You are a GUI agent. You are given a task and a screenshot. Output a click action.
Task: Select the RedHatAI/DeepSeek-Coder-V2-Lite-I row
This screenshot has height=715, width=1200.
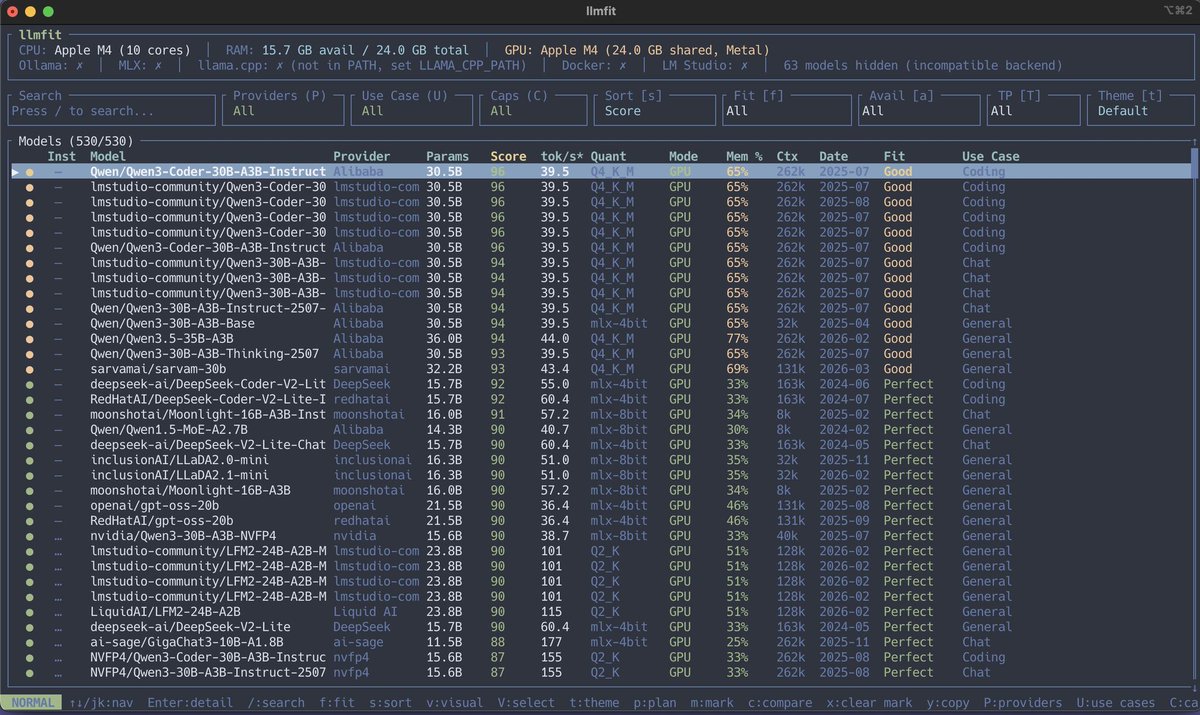[x=601, y=399]
